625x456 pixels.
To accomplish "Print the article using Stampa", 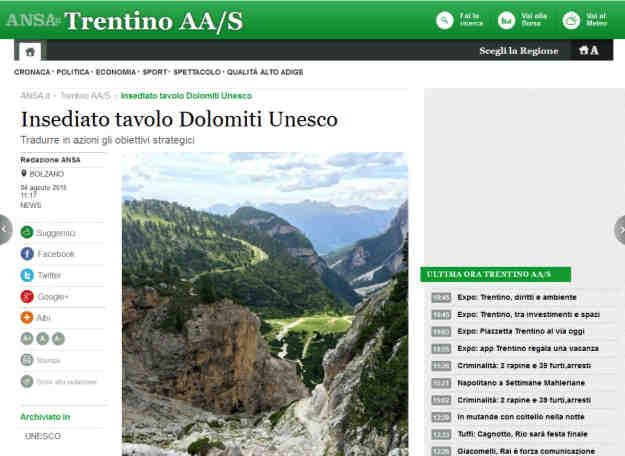I will click(x=48, y=360).
